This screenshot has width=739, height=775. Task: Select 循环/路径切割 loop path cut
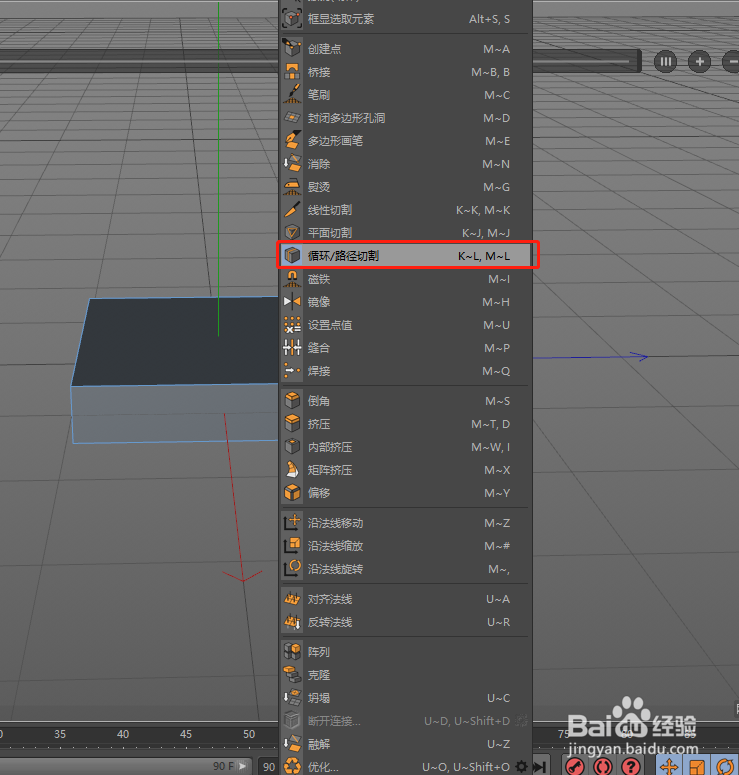[405, 256]
